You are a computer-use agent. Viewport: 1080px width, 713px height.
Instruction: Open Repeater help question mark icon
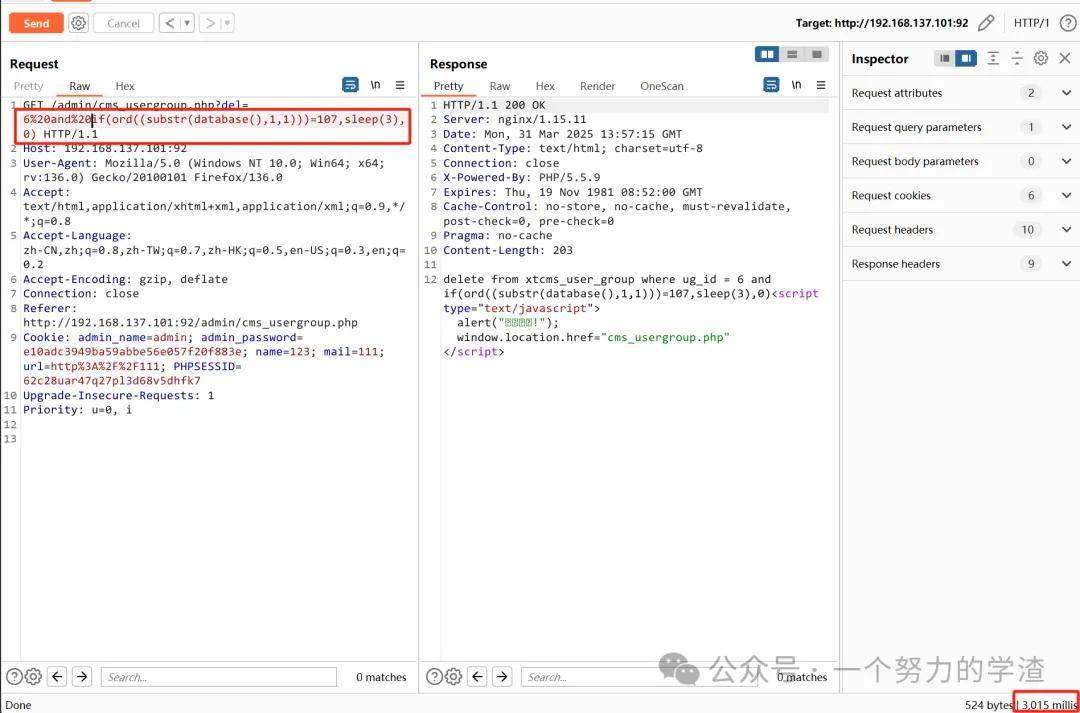click(x=1067, y=23)
